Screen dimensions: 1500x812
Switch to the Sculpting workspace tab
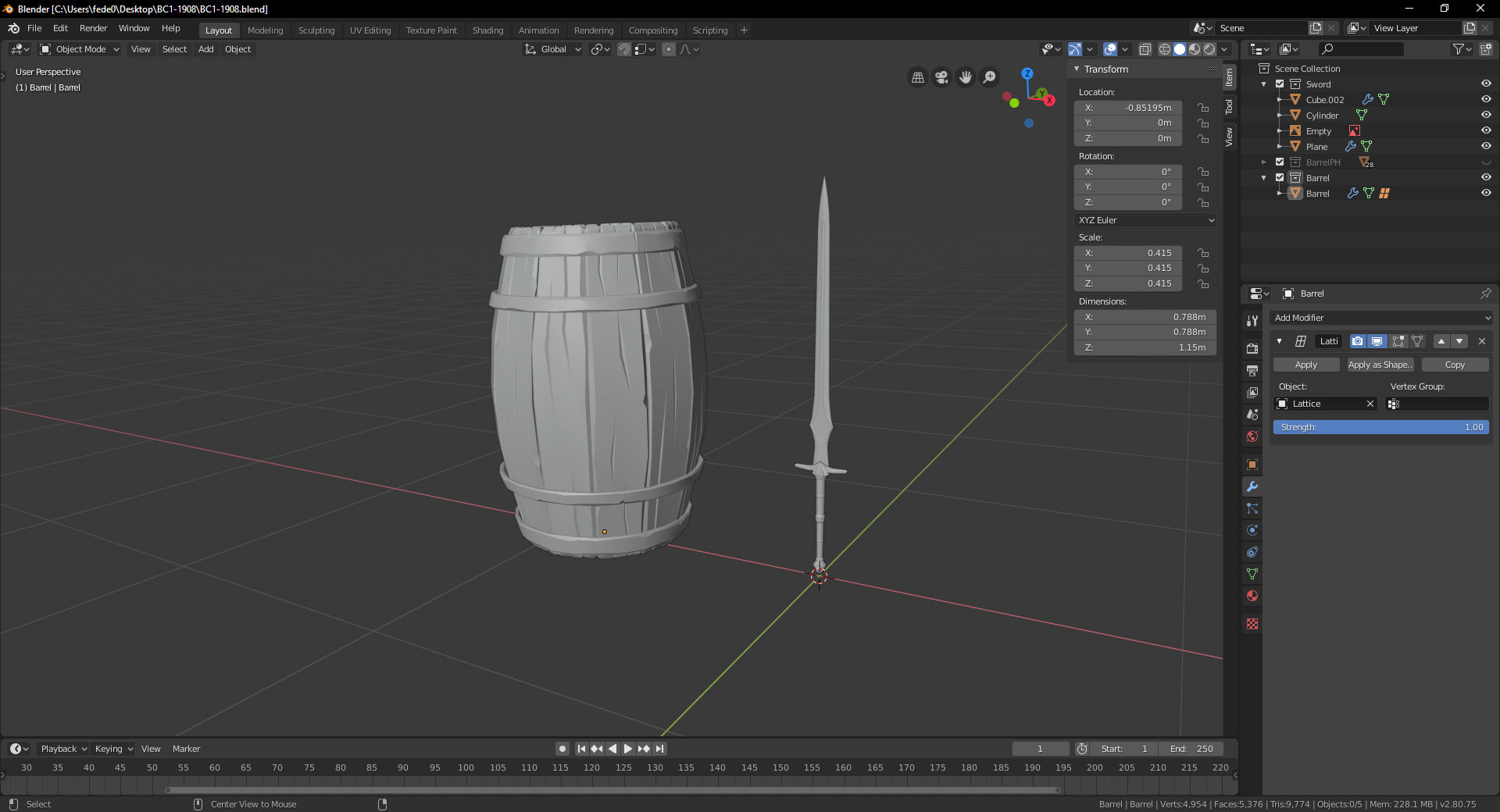tap(316, 30)
